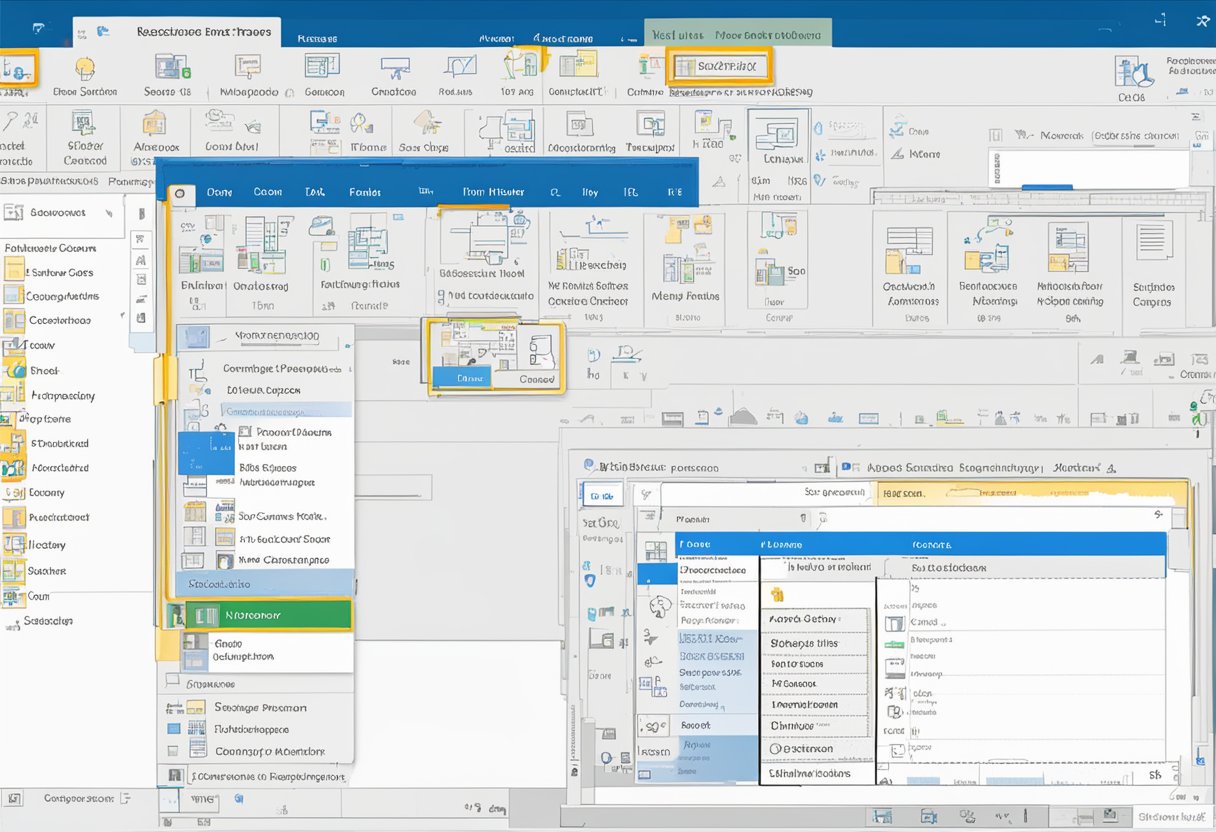
Task: Click the white input field in the upper right ribbon
Action: click(1088, 166)
